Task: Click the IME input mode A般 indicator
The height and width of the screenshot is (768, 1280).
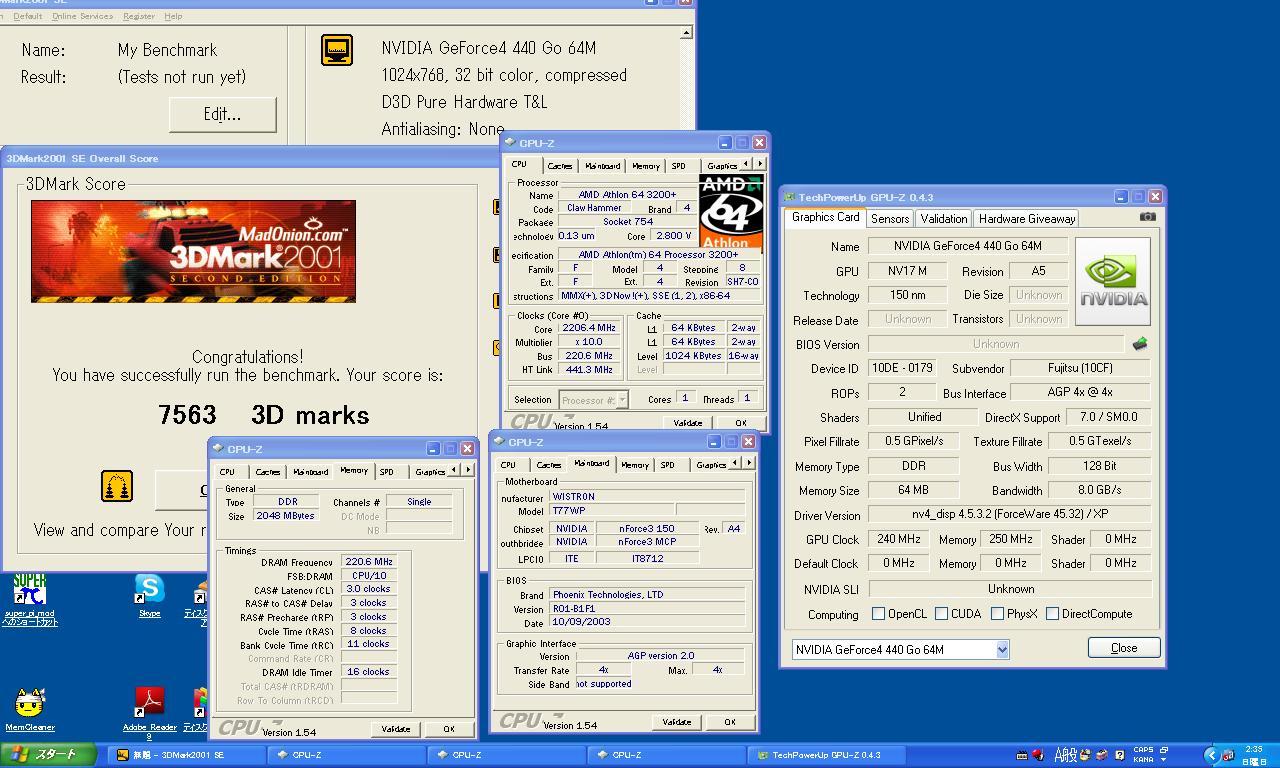Action: [x=1066, y=755]
